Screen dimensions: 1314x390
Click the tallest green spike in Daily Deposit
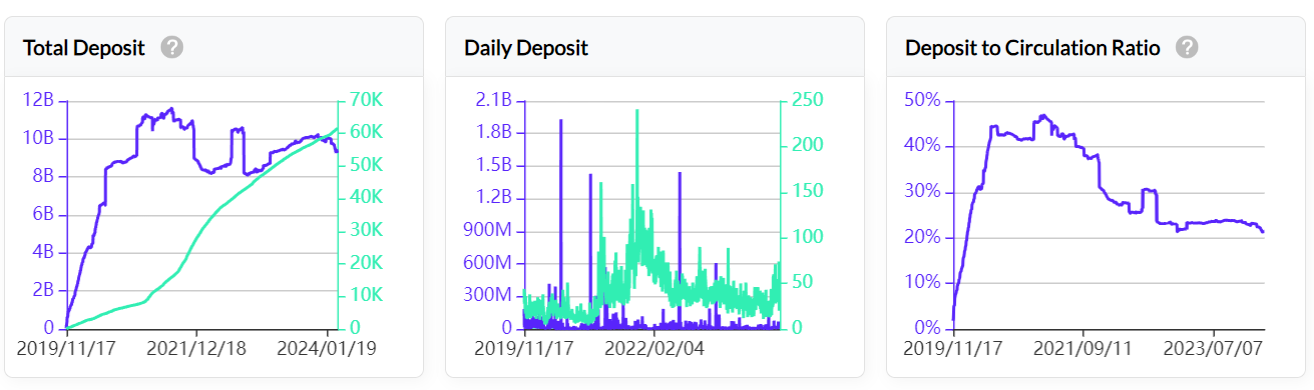pyautogui.click(x=637, y=112)
